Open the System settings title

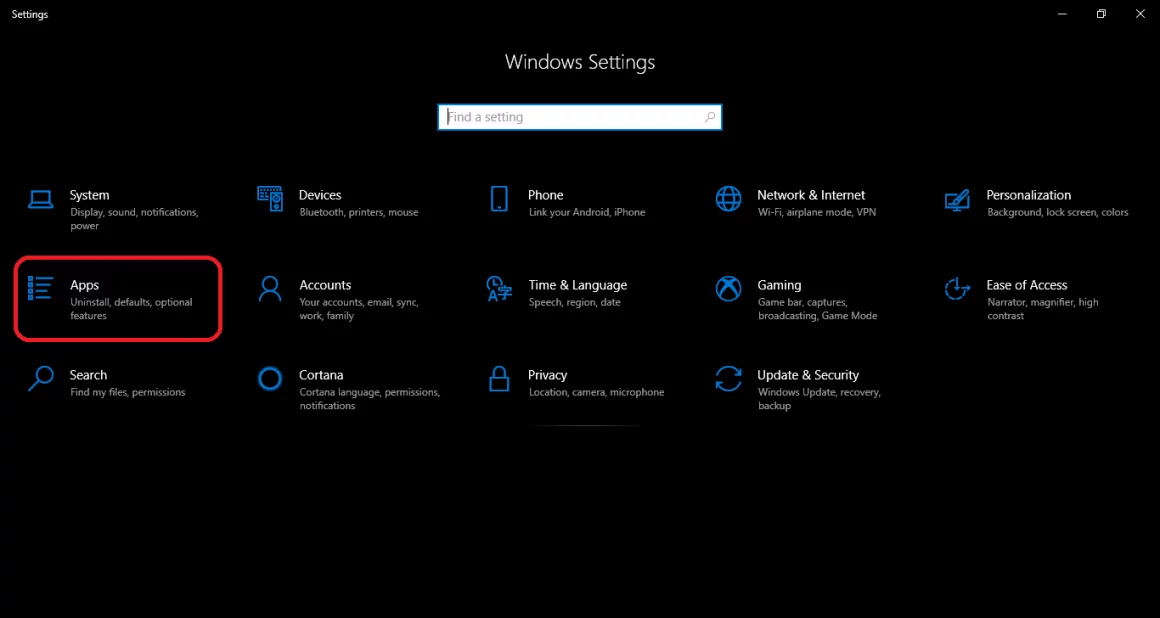90,195
